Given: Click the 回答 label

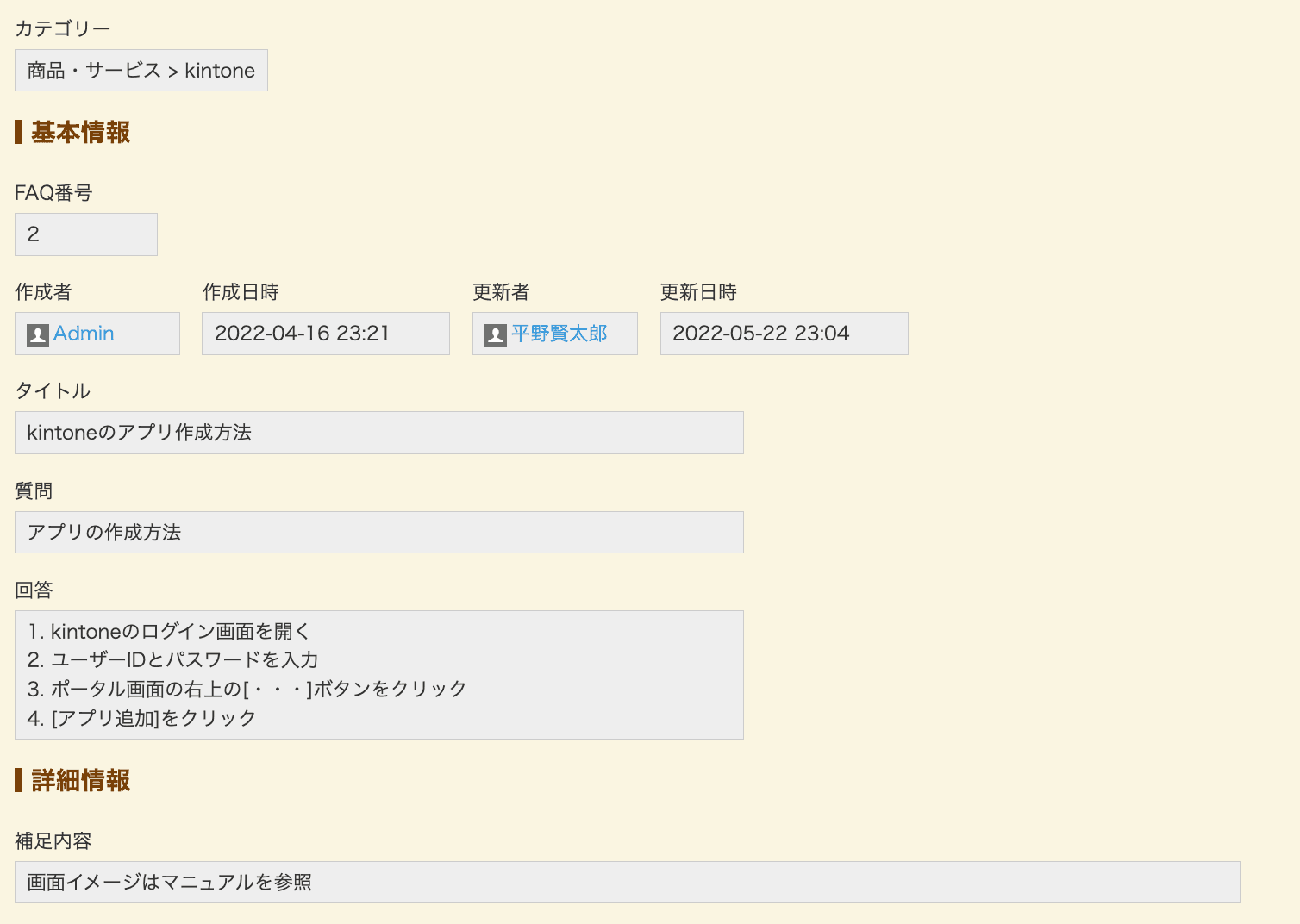Looking at the screenshot, I should (34, 590).
